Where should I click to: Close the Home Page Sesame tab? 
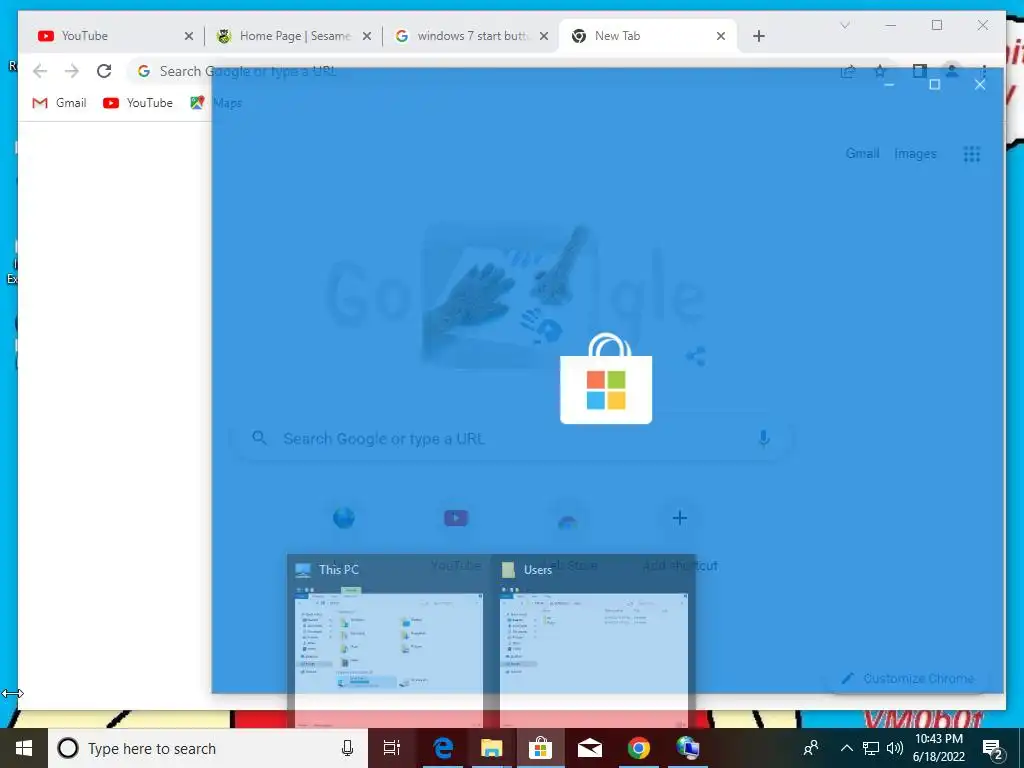pyautogui.click(x=367, y=36)
